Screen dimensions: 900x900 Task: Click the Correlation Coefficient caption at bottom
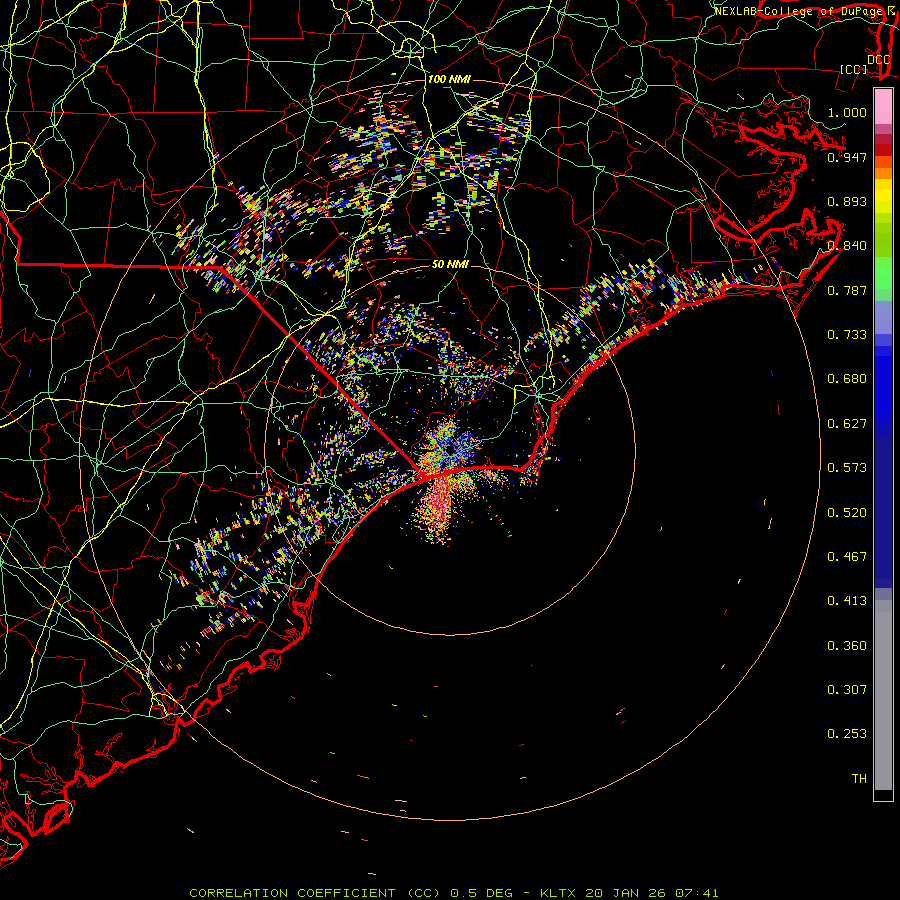(453, 893)
